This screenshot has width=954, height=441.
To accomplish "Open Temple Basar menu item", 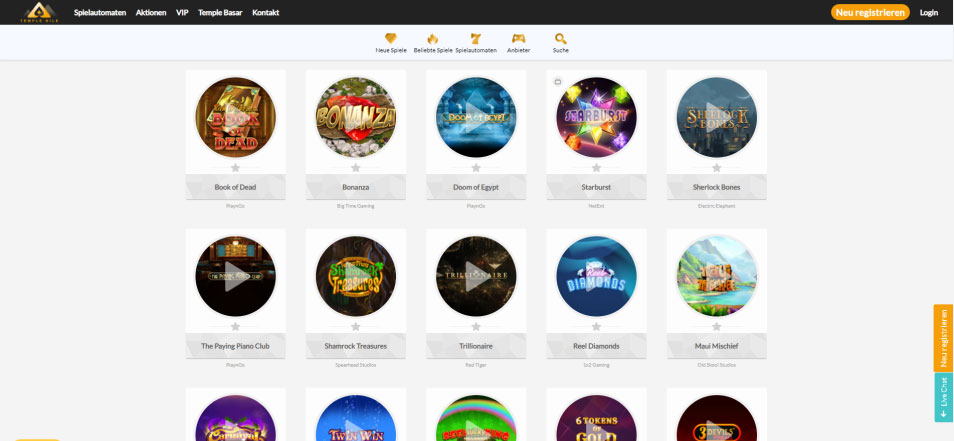I will pos(220,12).
